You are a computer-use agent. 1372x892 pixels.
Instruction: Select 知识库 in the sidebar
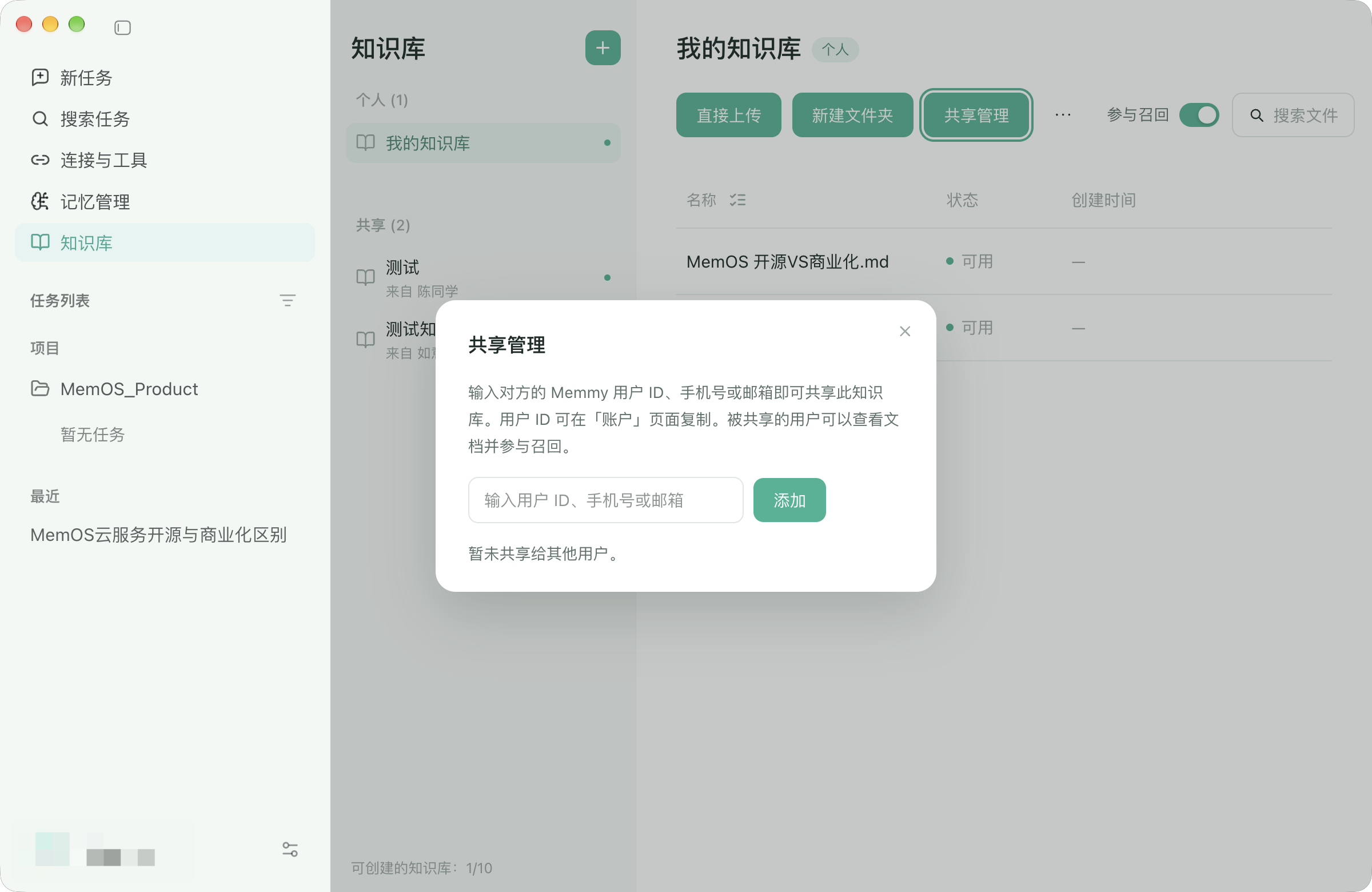[x=165, y=243]
